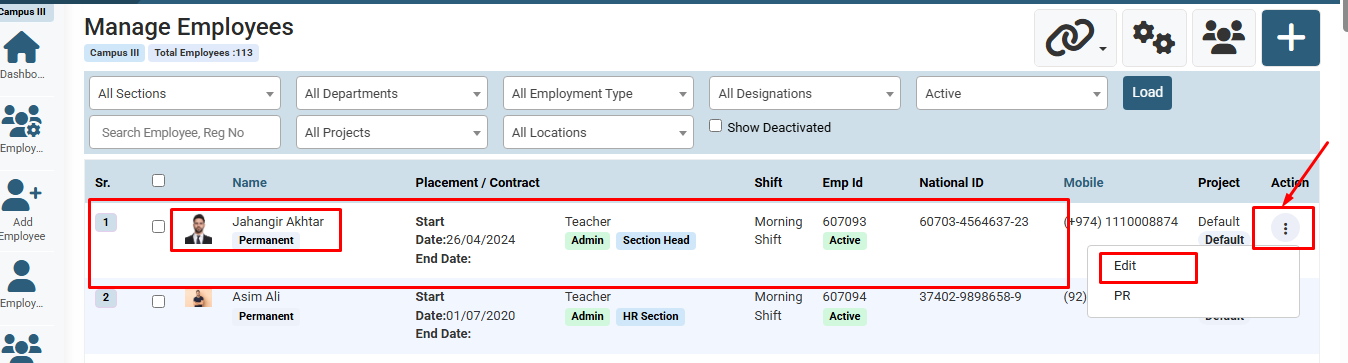Open the All Locations dropdown
The height and width of the screenshot is (363, 1348).
(598, 132)
